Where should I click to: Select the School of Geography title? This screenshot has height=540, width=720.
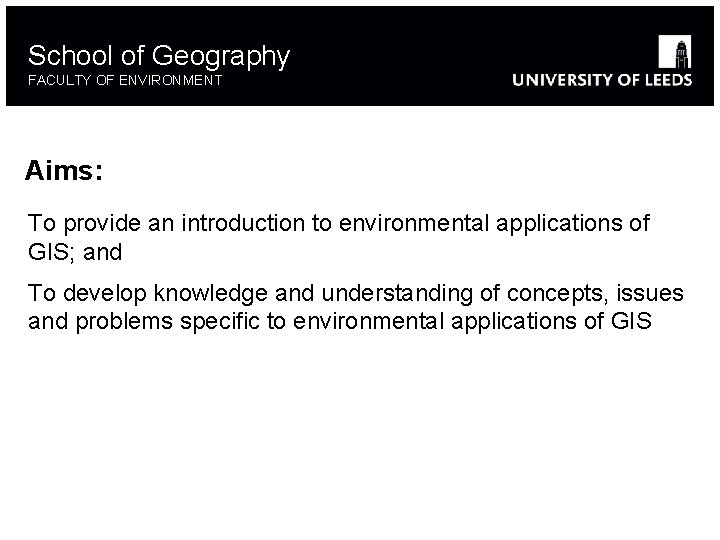159,56
